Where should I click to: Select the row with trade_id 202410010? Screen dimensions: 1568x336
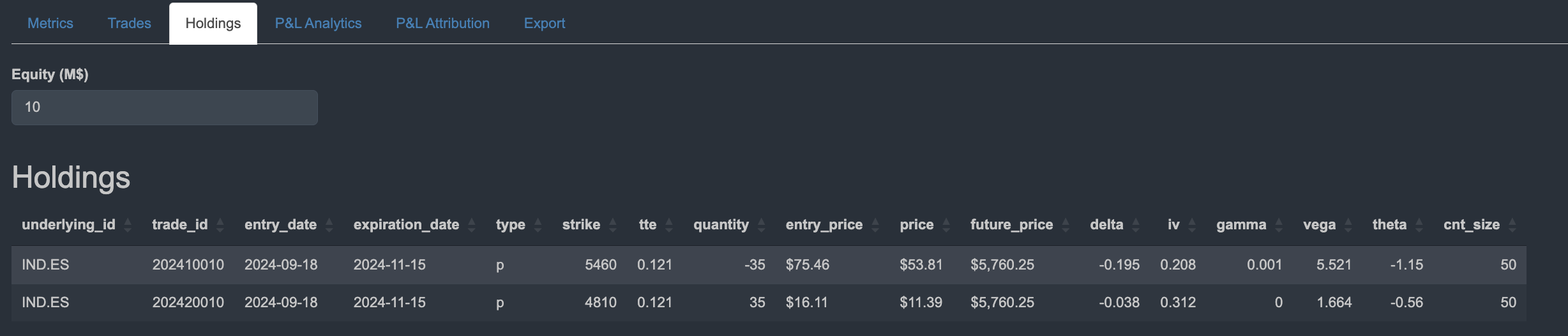click(x=188, y=265)
